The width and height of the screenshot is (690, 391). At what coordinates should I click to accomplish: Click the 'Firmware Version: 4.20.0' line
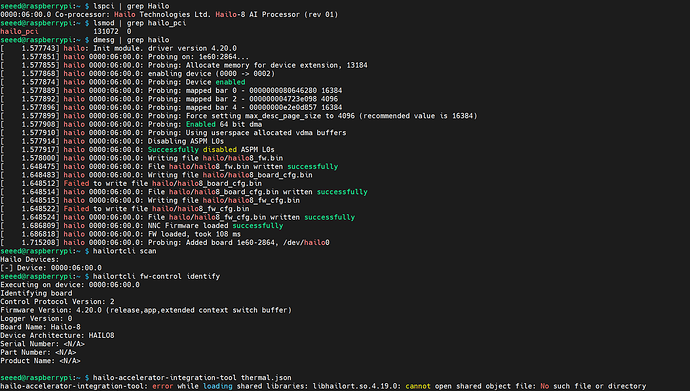(x=146, y=310)
